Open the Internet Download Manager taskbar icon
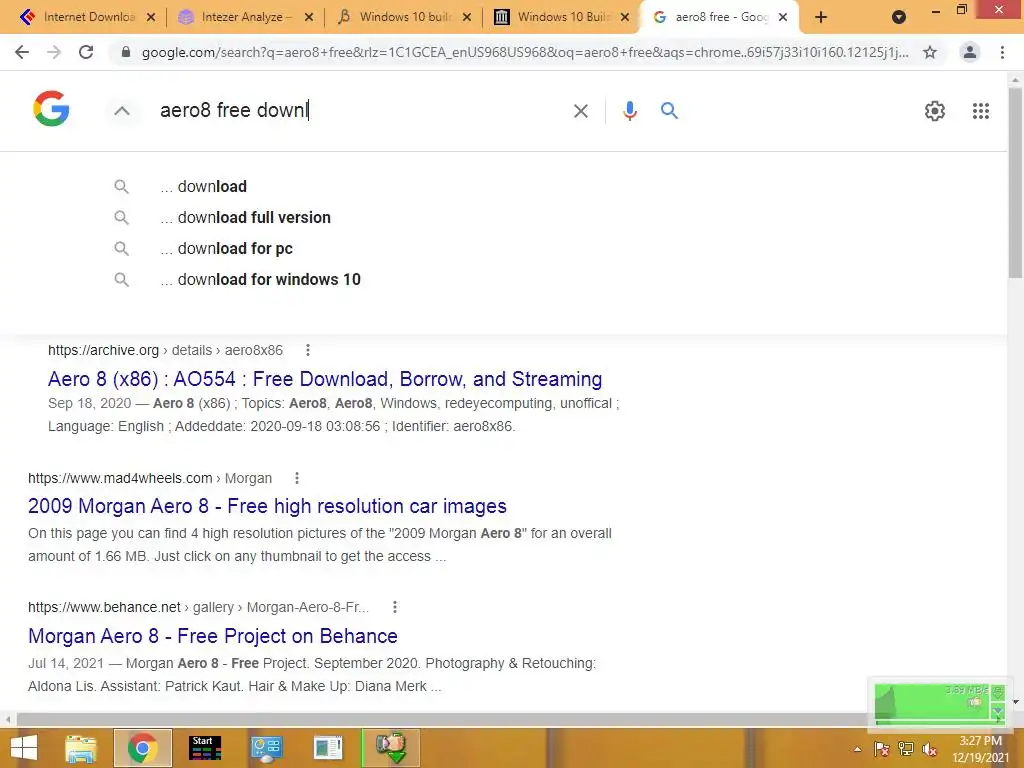The height and width of the screenshot is (768, 1024). pos(391,748)
